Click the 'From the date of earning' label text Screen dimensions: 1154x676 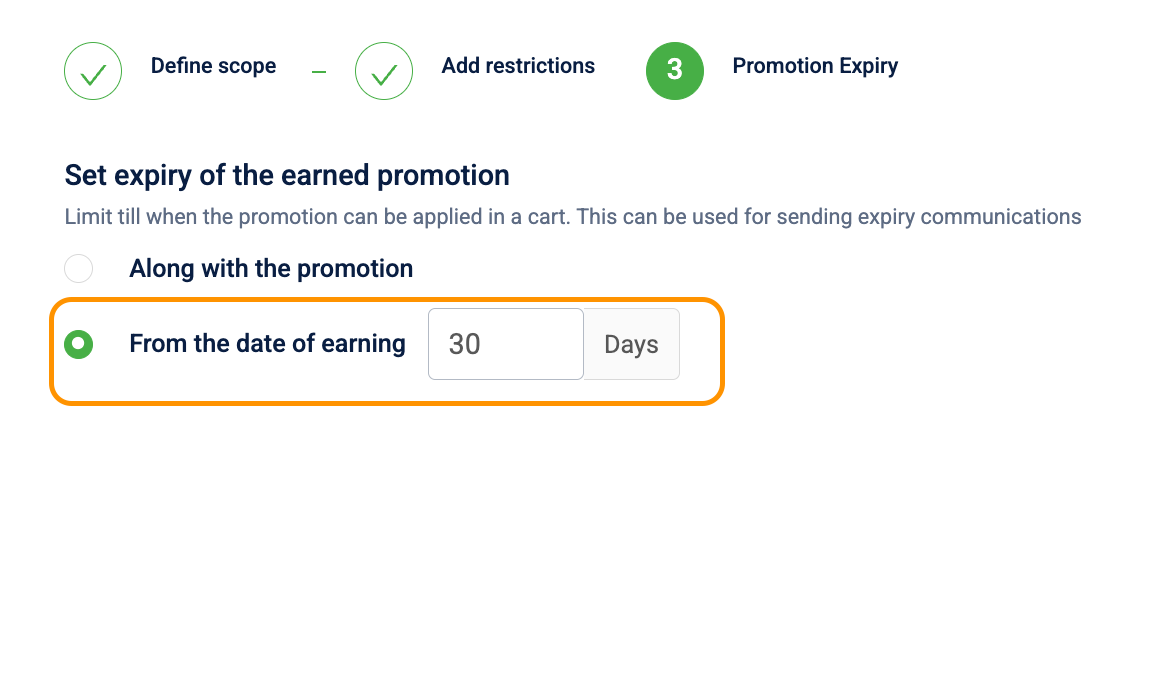coord(267,344)
